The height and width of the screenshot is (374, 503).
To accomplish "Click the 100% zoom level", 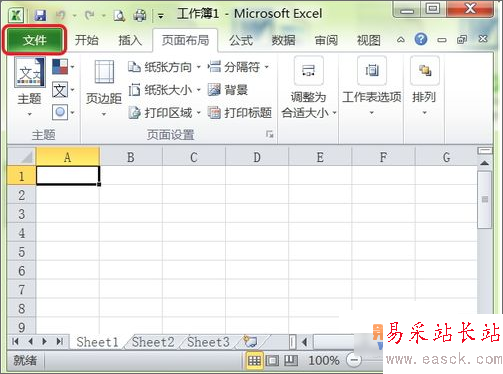I will [x=324, y=360].
